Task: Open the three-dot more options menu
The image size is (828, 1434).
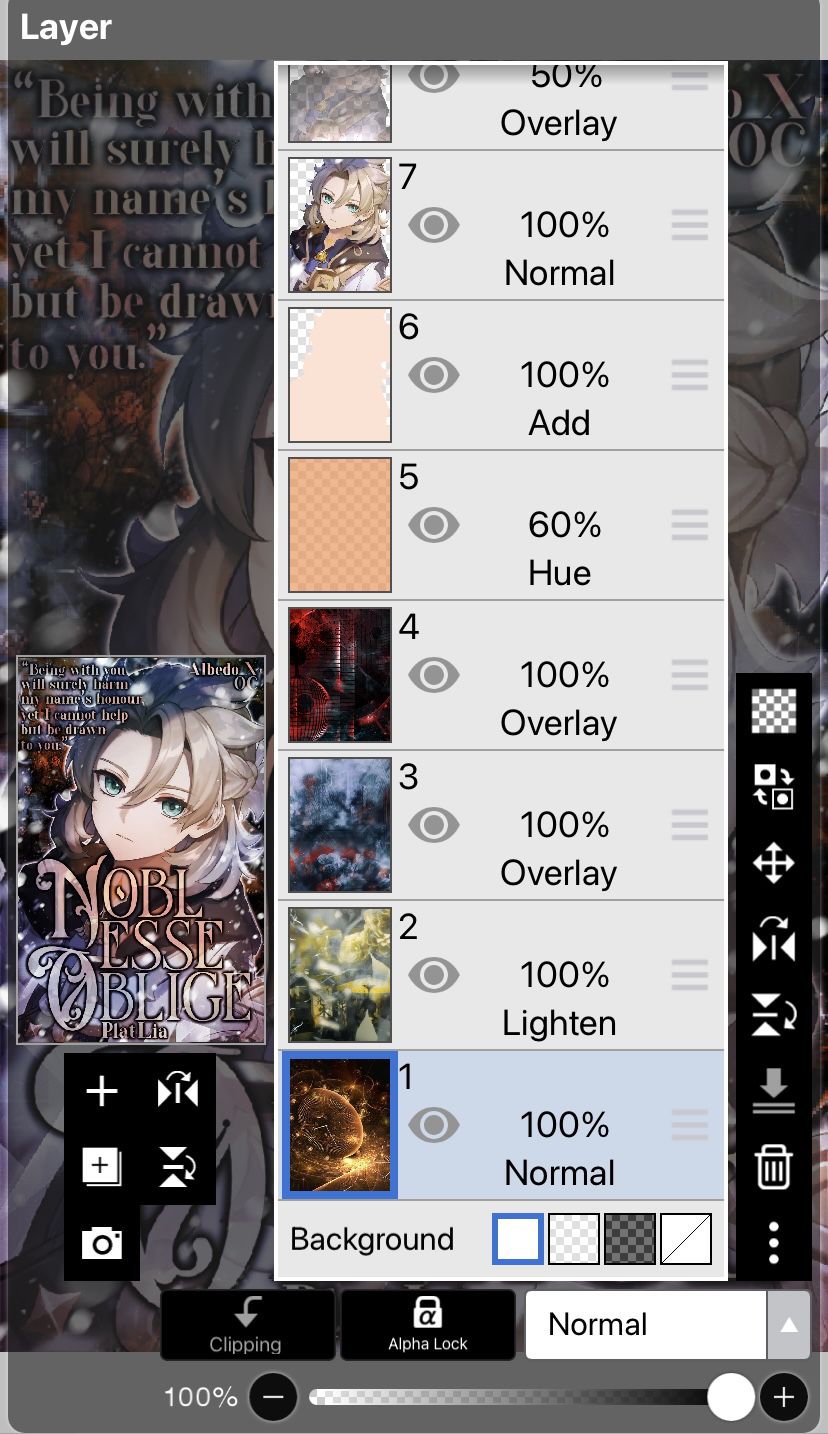Action: pos(774,1242)
